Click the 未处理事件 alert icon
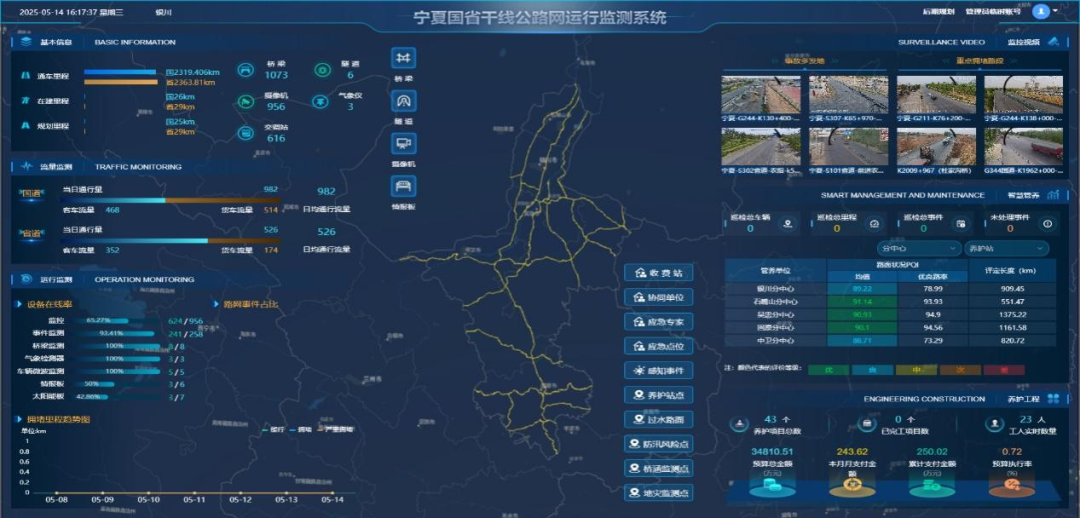The image size is (1080, 518). [1047, 224]
